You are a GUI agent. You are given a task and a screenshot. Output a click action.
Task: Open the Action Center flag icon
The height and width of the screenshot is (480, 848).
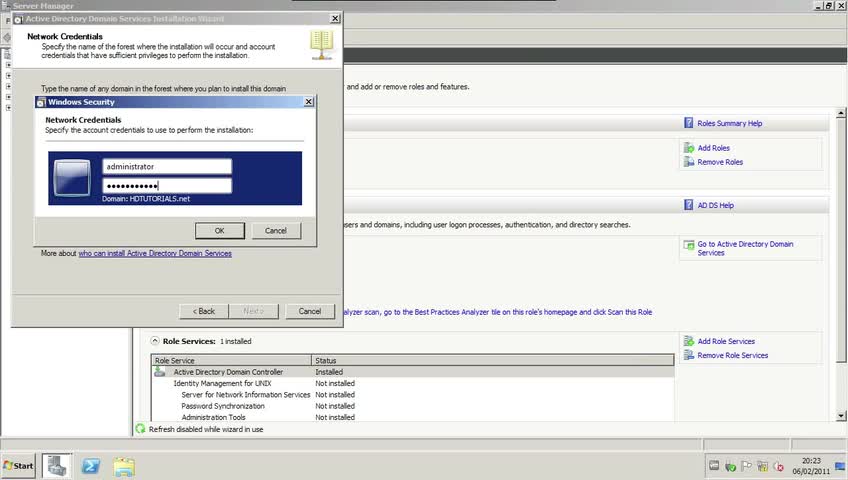pos(746,465)
